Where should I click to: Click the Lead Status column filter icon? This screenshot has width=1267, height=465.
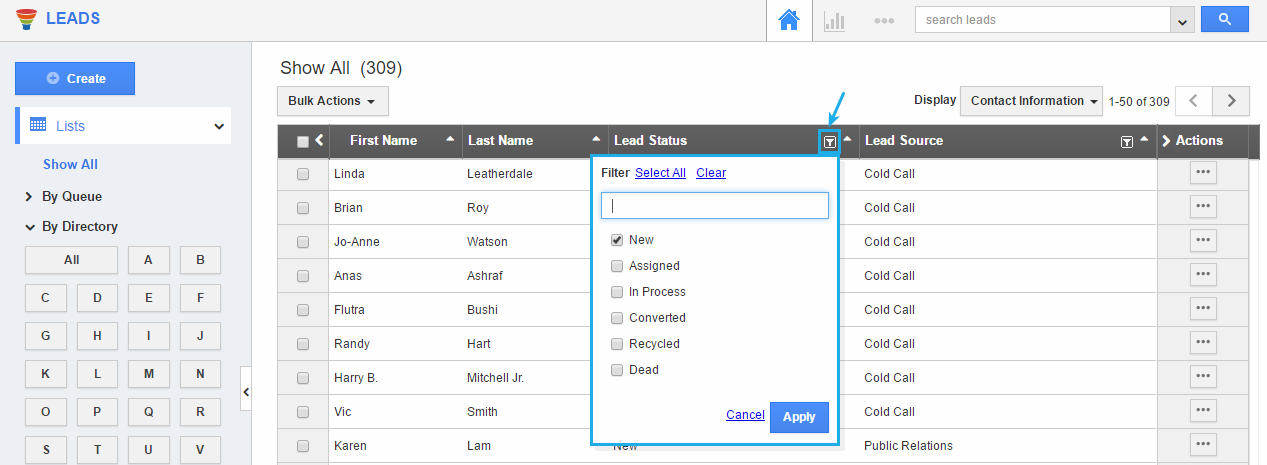tap(829, 142)
